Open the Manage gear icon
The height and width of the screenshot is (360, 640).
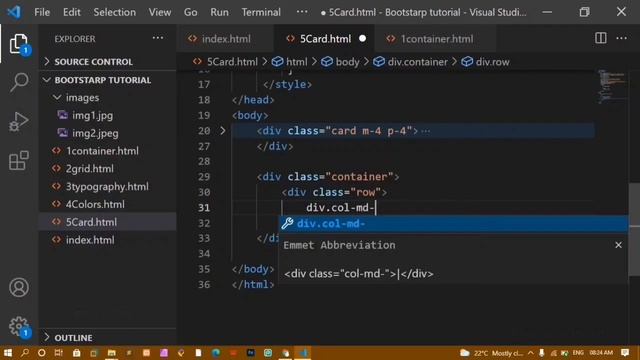(x=19, y=326)
